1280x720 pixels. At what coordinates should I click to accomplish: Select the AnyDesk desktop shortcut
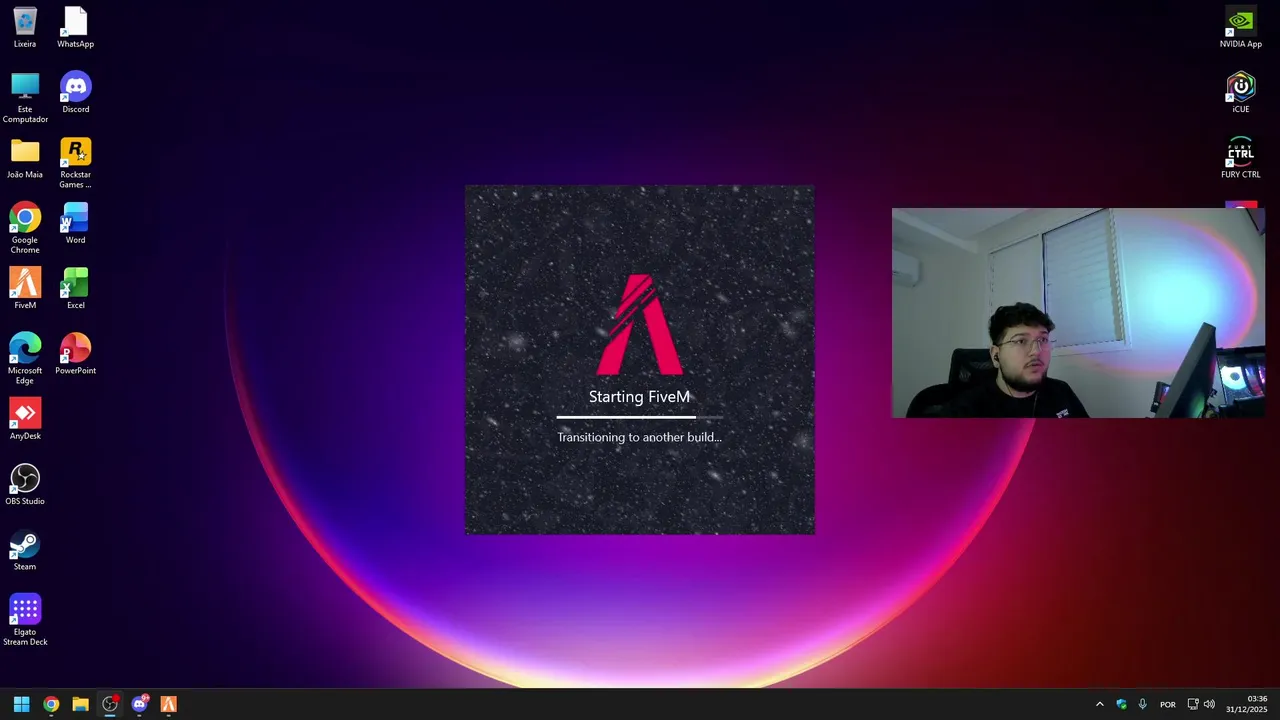click(25, 419)
